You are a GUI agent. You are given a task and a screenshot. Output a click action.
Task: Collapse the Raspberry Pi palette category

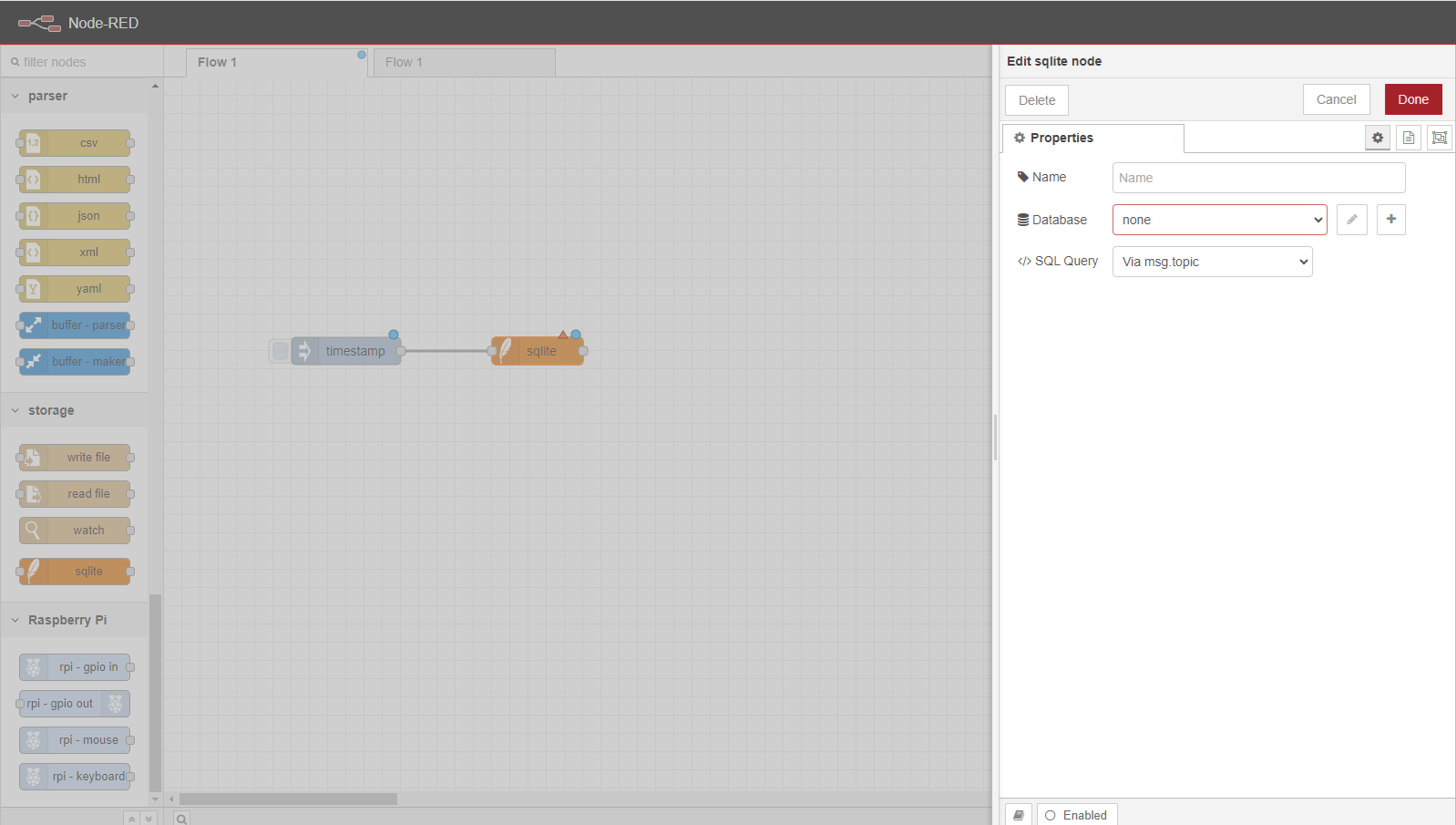[x=74, y=620]
